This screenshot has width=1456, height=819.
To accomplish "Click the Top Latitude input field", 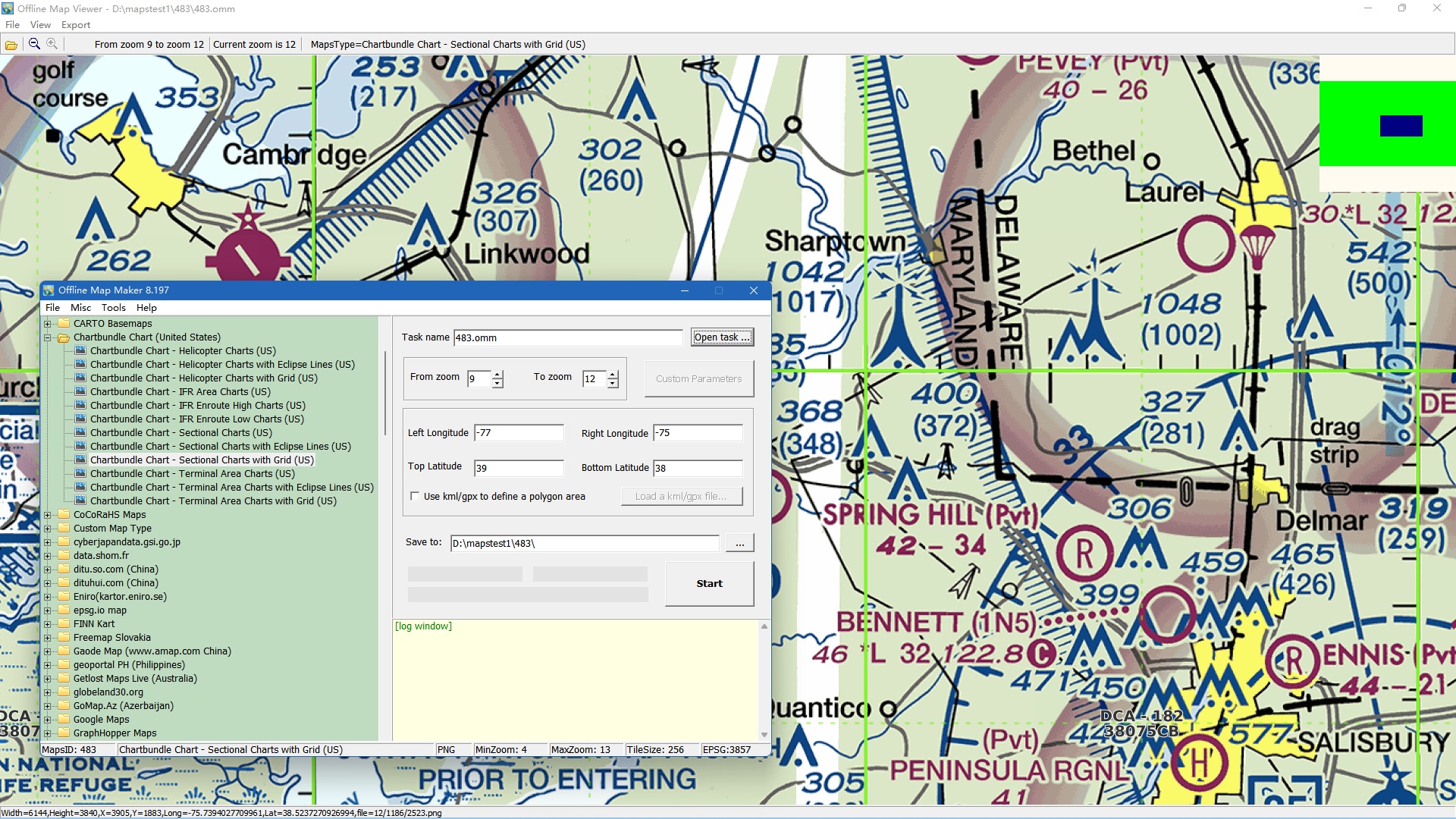I will pyautogui.click(x=519, y=469).
